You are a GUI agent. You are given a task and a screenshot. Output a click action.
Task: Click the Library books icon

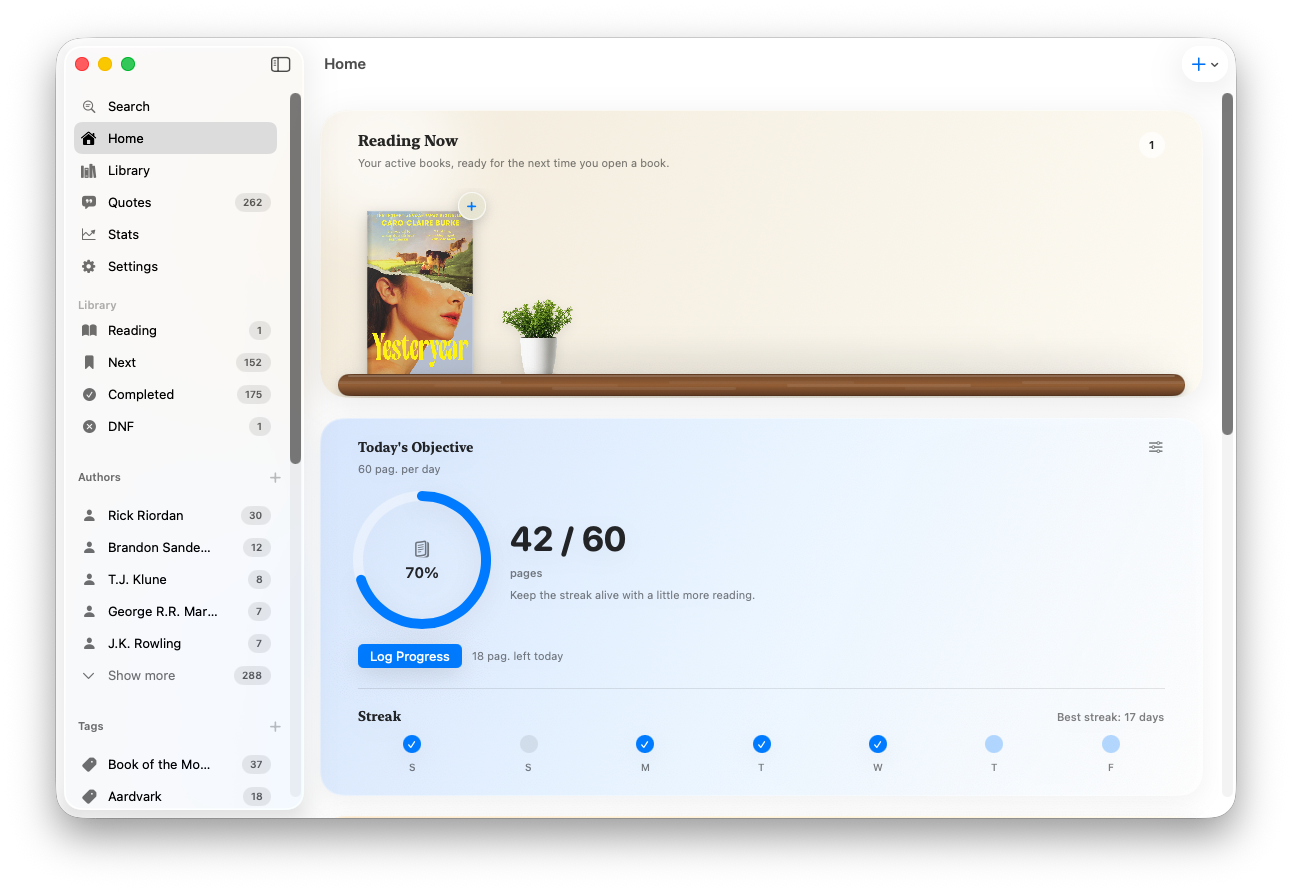click(x=89, y=170)
